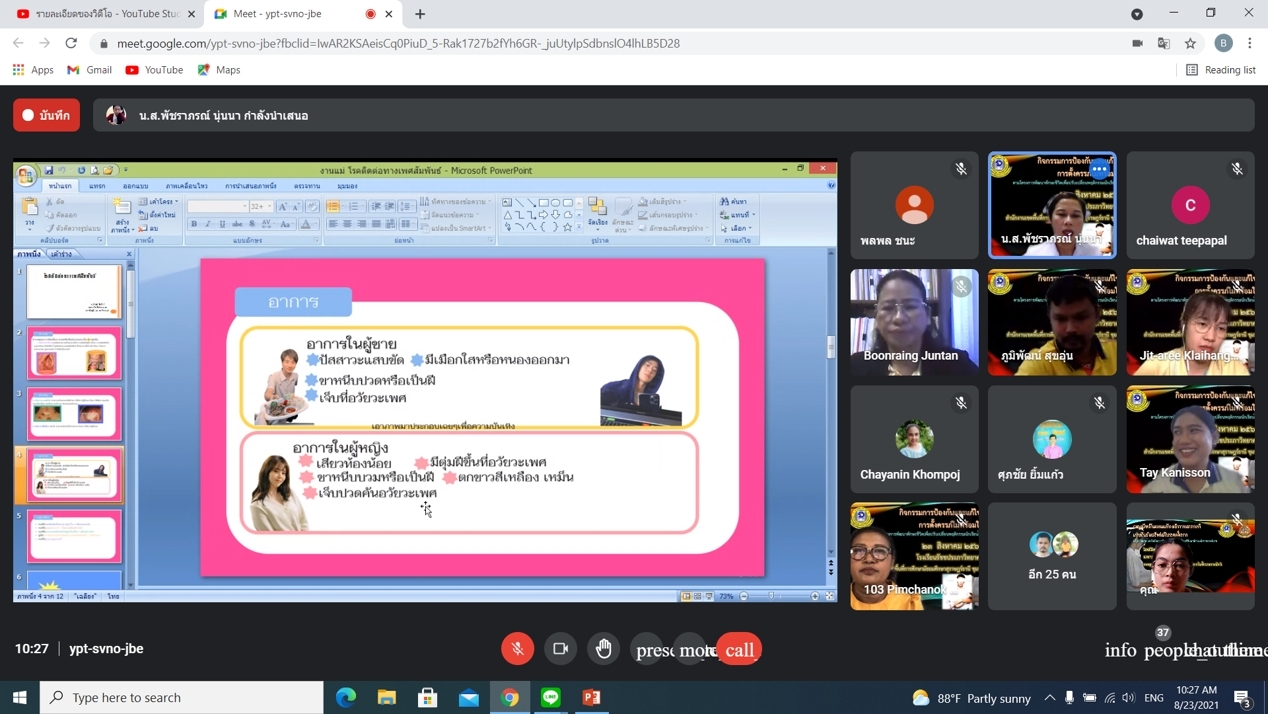Toggle the camera on in Meet
Image resolution: width=1268 pixels, height=714 pixels.
[x=561, y=649]
